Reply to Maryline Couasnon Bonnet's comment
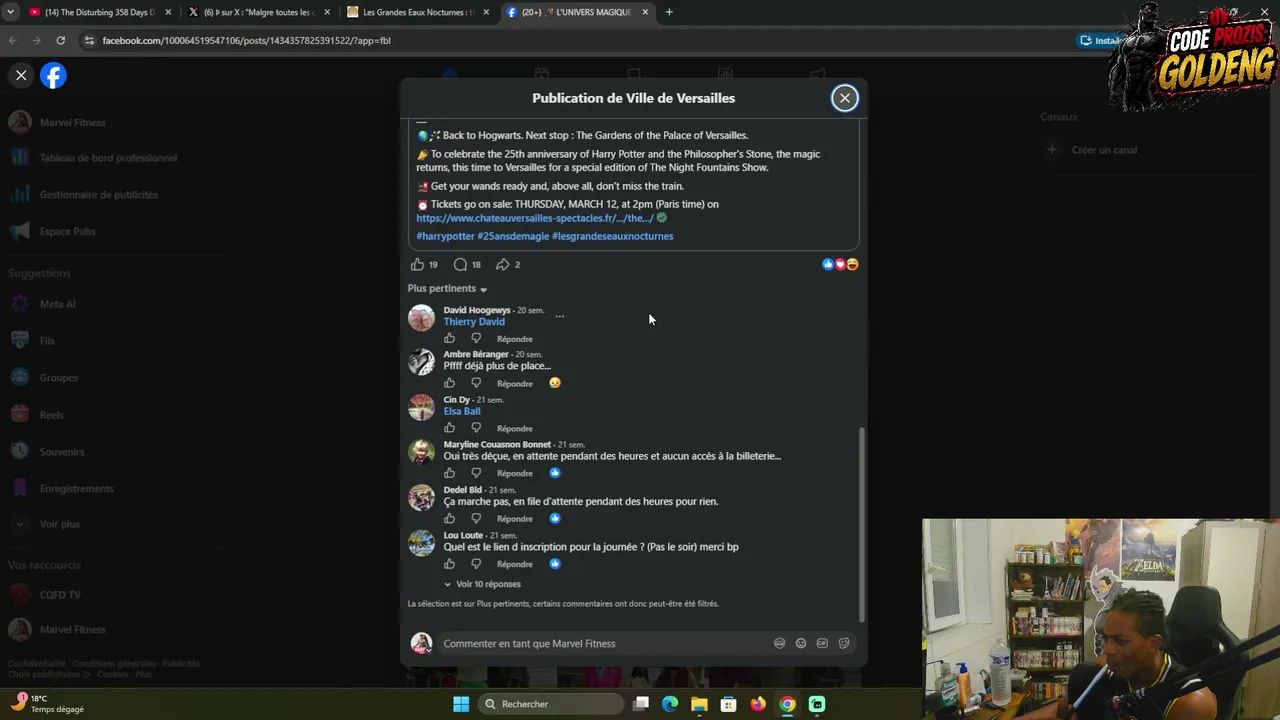 click(x=515, y=474)
